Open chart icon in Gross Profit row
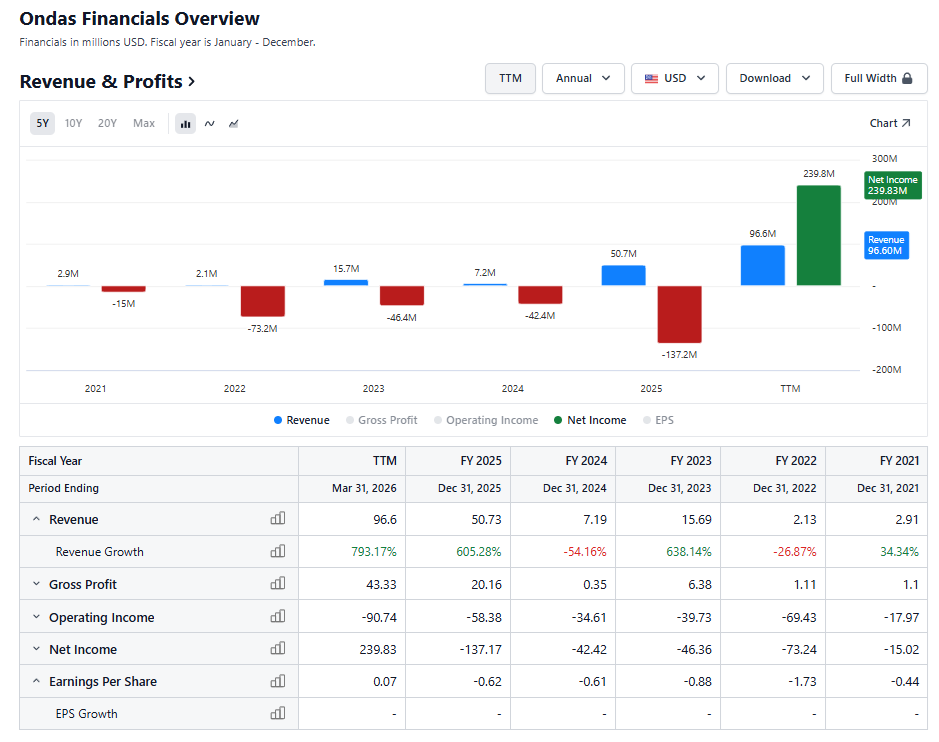 click(277, 583)
